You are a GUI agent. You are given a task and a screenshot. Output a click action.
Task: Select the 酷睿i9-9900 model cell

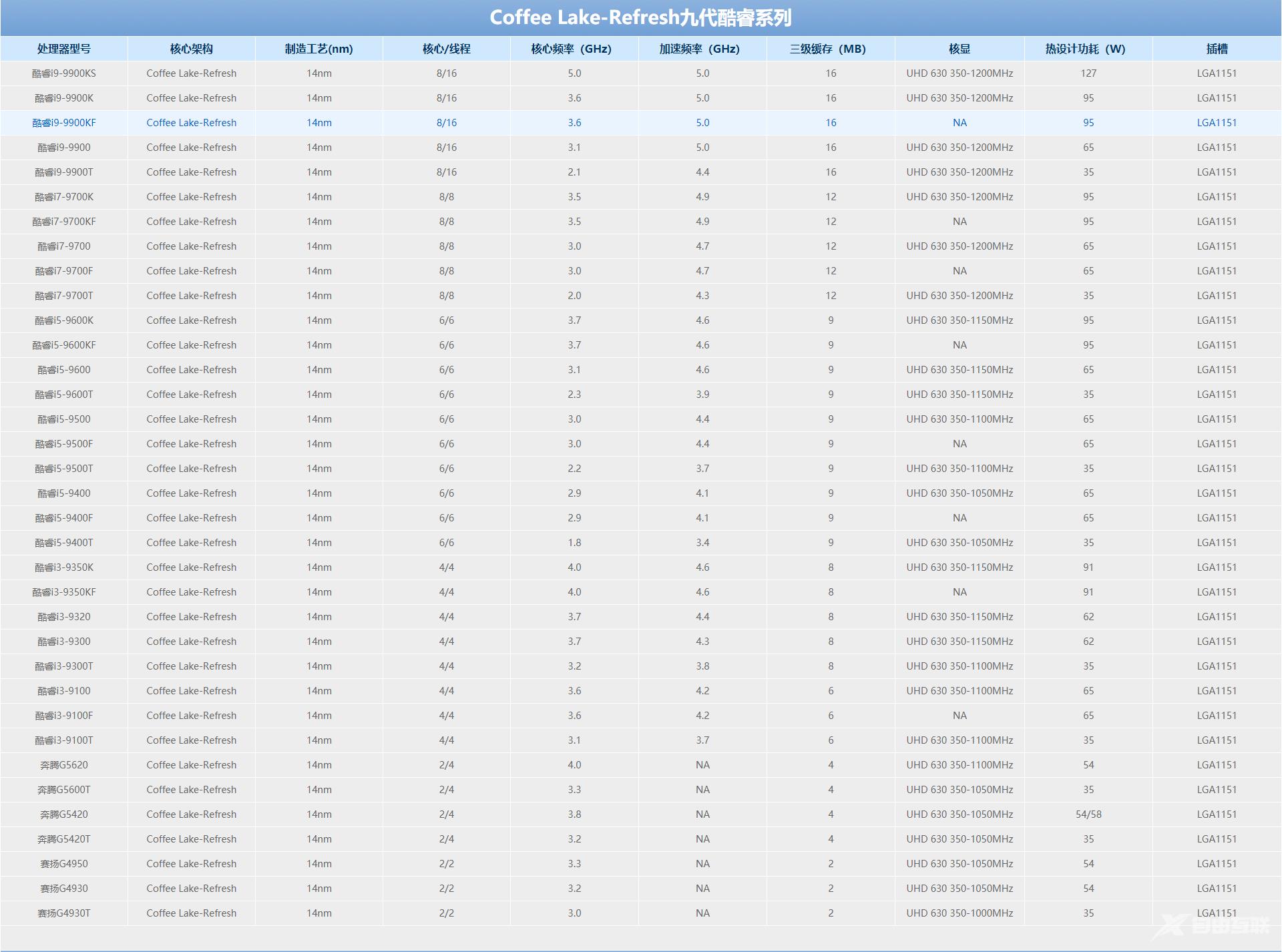pyautogui.click(x=64, y=148)
